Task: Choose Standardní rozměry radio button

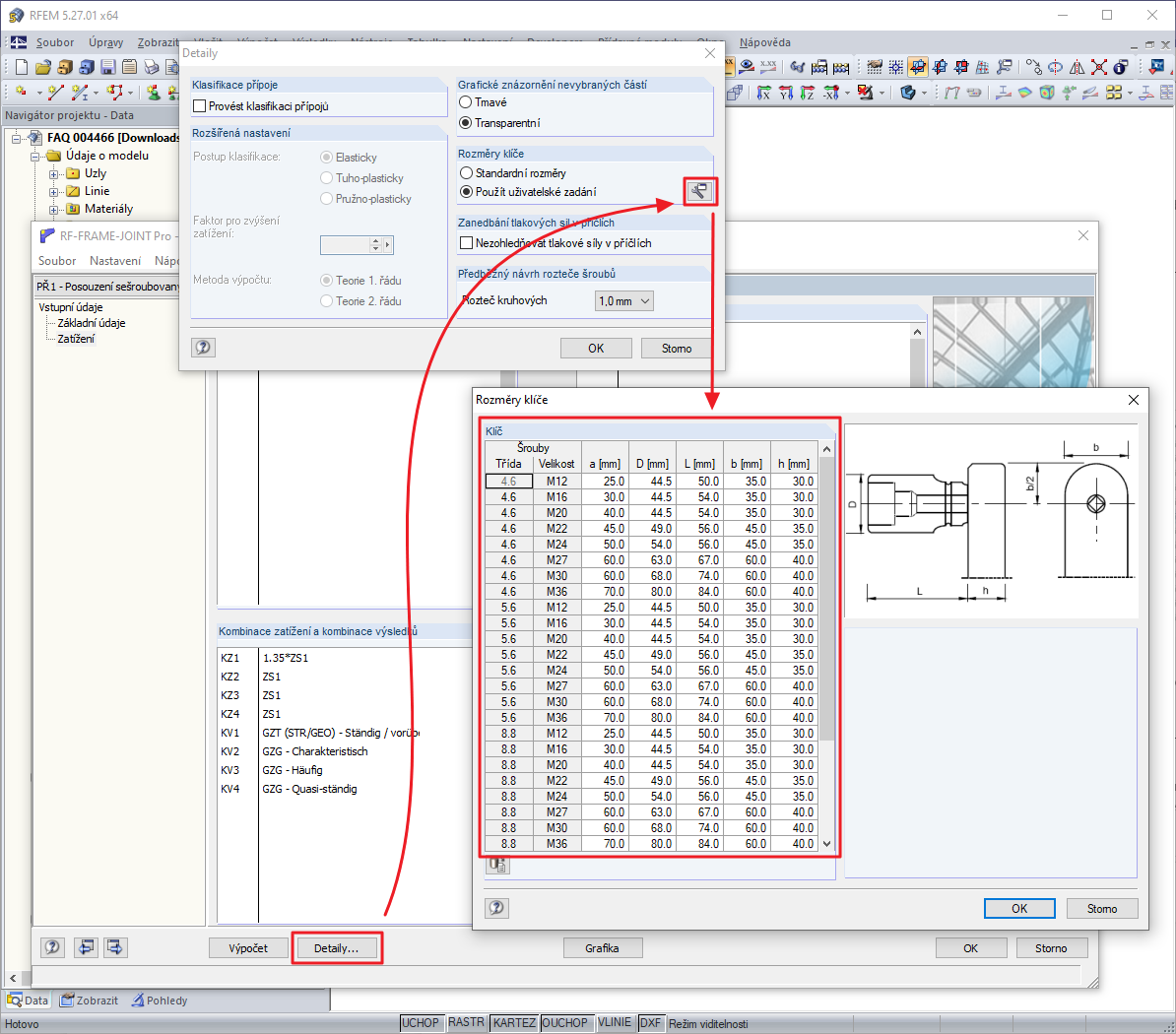Action: 467,173
